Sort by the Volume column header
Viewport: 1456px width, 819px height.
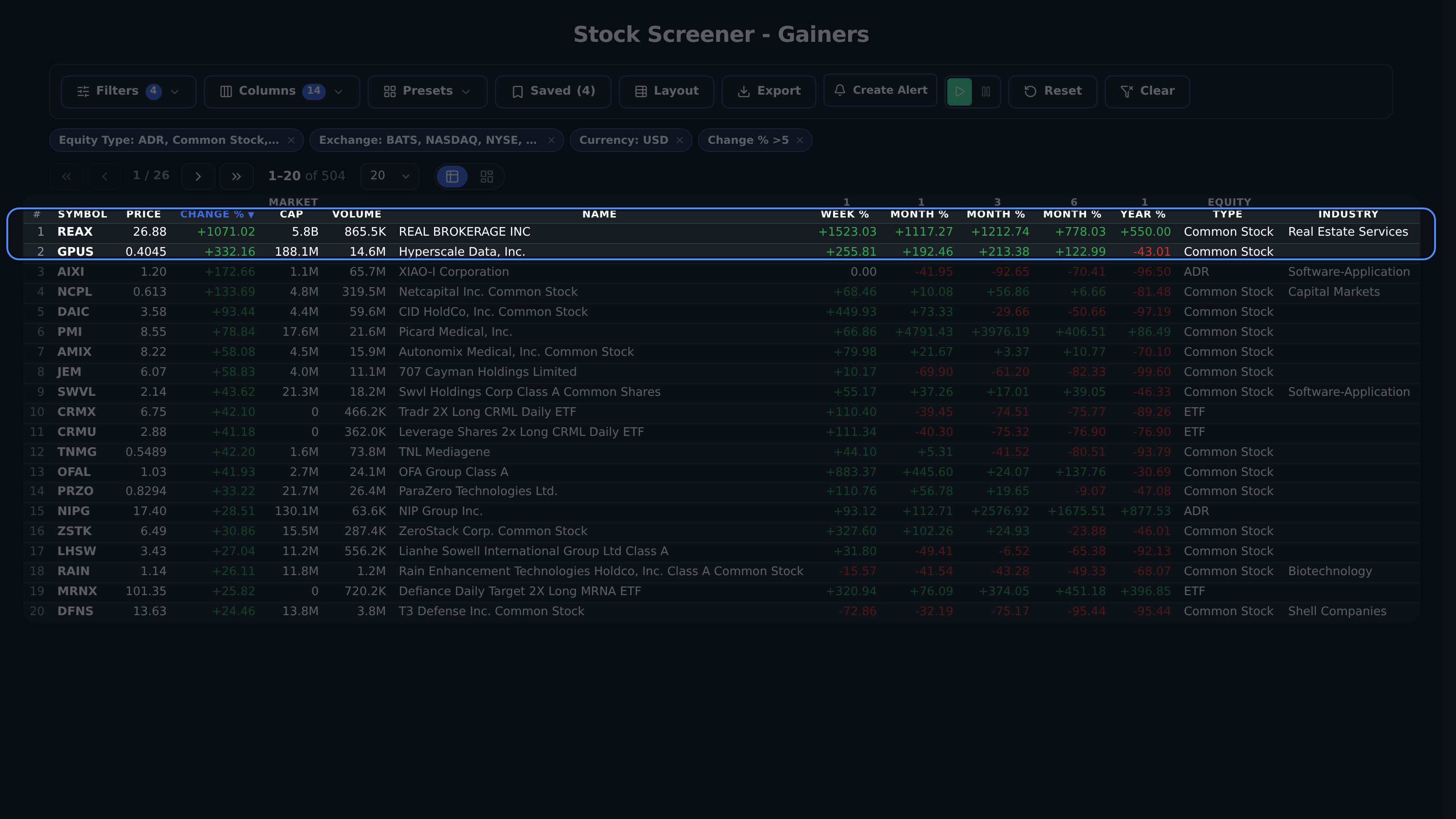point(357,214)
